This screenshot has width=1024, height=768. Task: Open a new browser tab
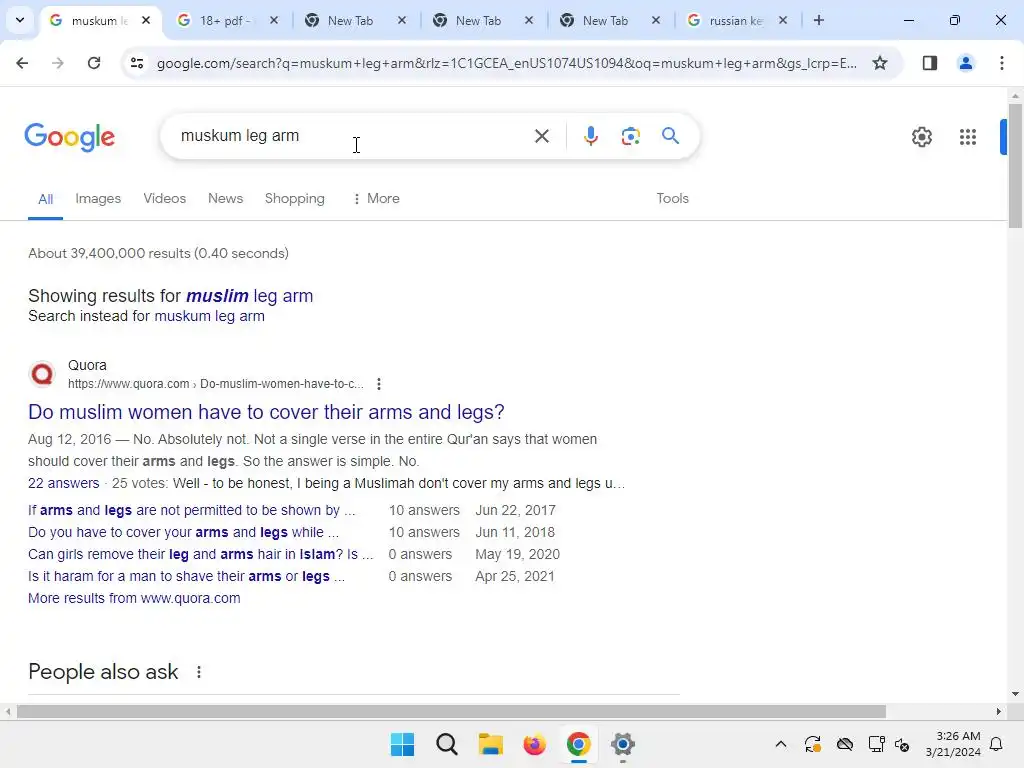pyautogui.click(x=818, y=20)
